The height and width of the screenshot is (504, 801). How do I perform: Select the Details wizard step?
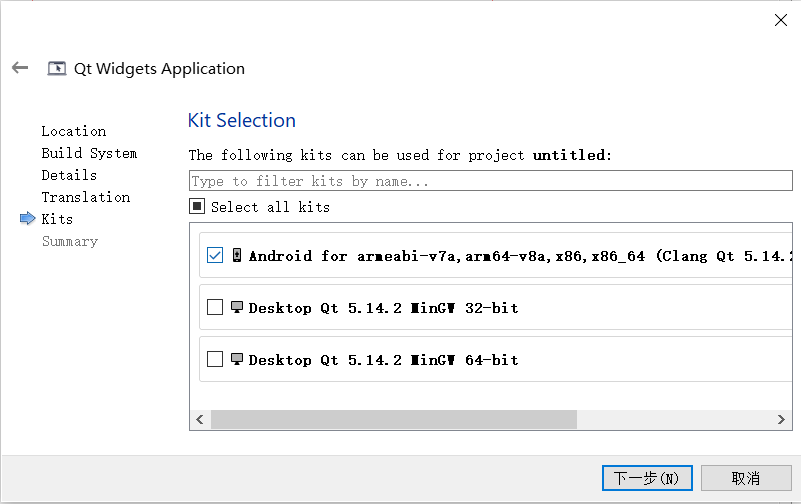[x=69, y=175]
